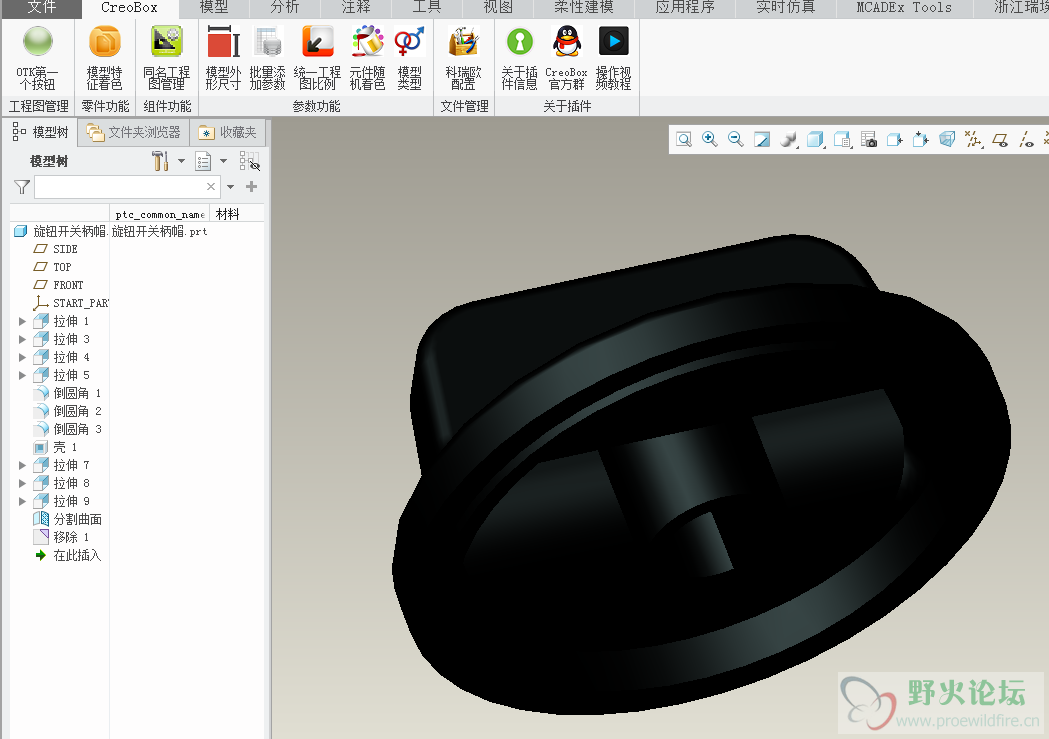
Task: Toggle datum axis display eye icon
Action: pyautogui.click(x=1026, y=139)
